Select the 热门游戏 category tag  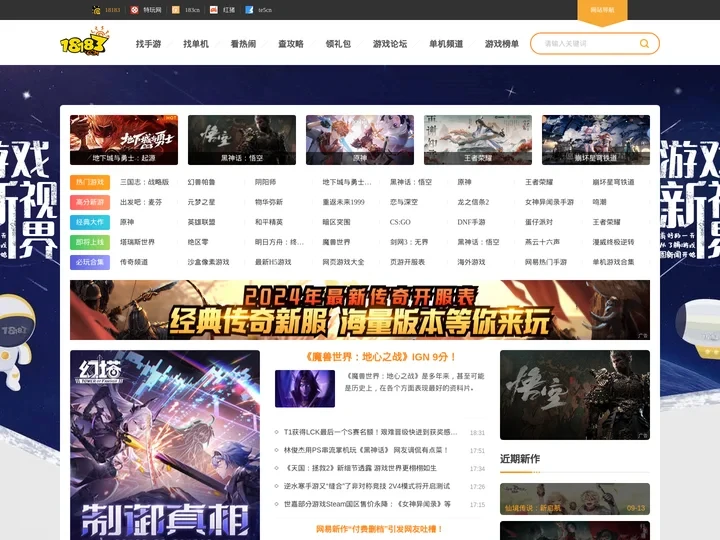[x=90, y=182]
